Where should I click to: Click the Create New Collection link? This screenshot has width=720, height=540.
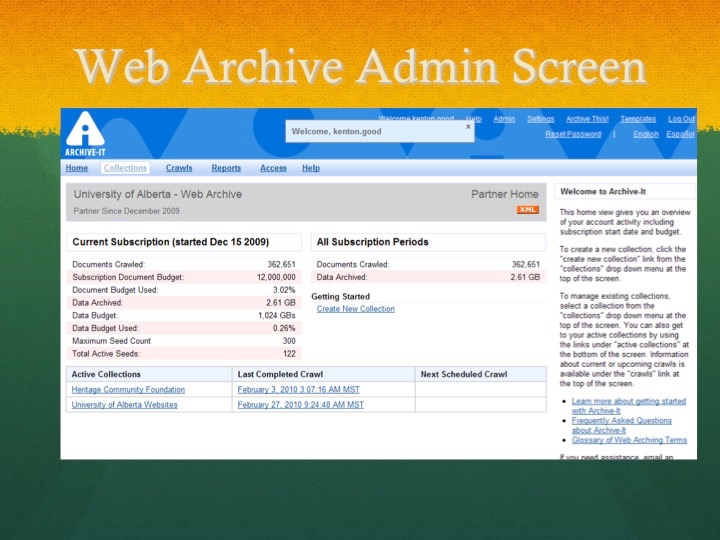point(355,309)
